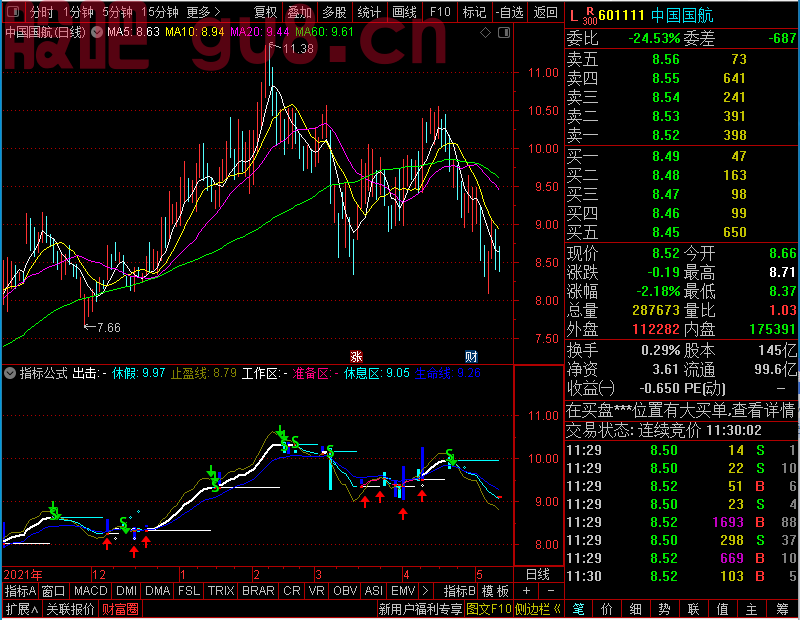Switch to OBV indicator

(x=345, y=591)
